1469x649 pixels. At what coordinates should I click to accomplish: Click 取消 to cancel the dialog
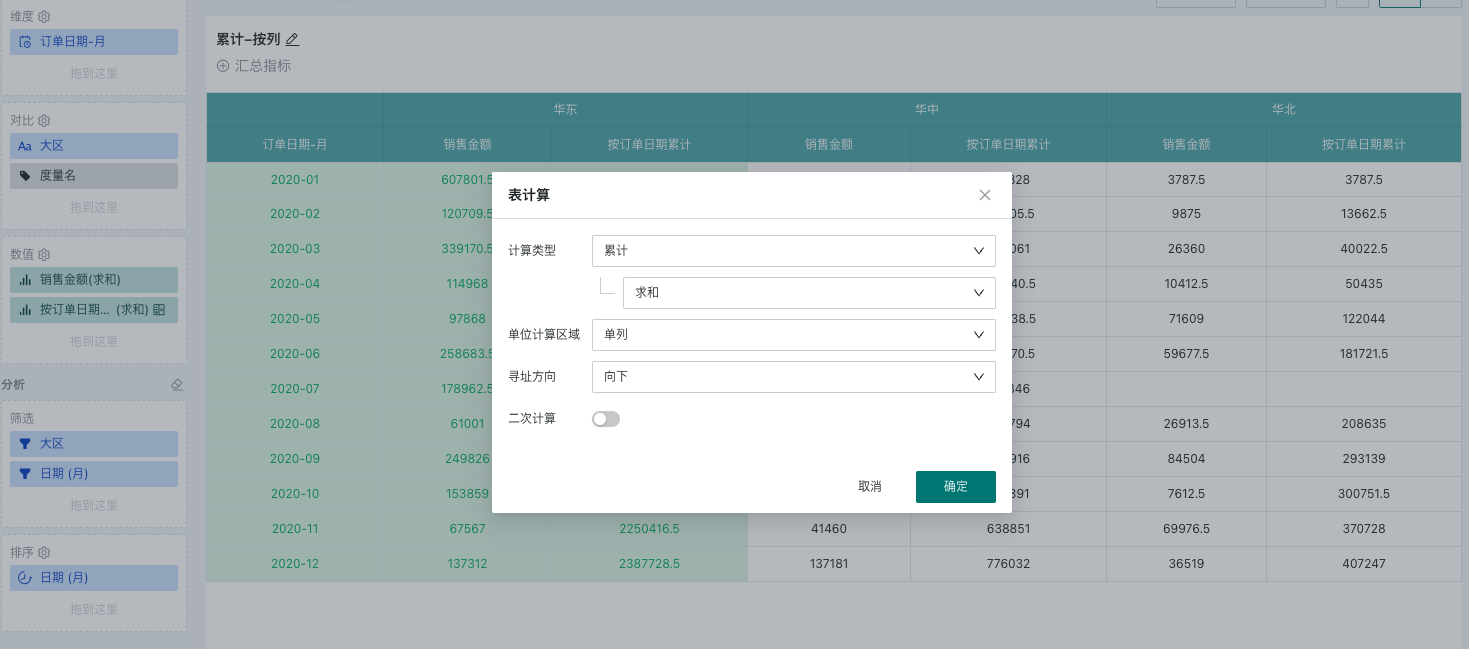coord(870,487)
